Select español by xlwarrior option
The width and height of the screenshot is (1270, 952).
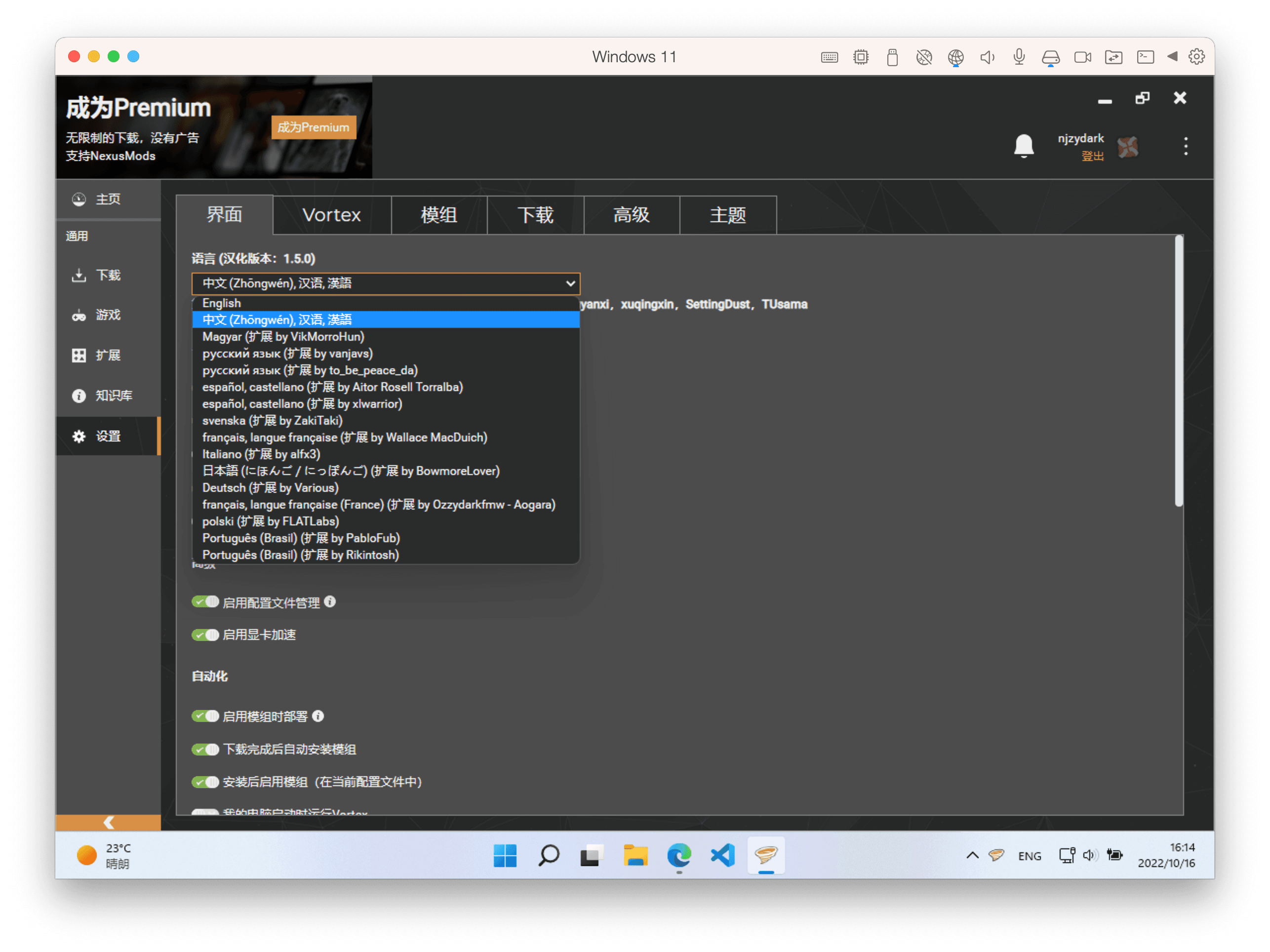(x=386, y=403)
